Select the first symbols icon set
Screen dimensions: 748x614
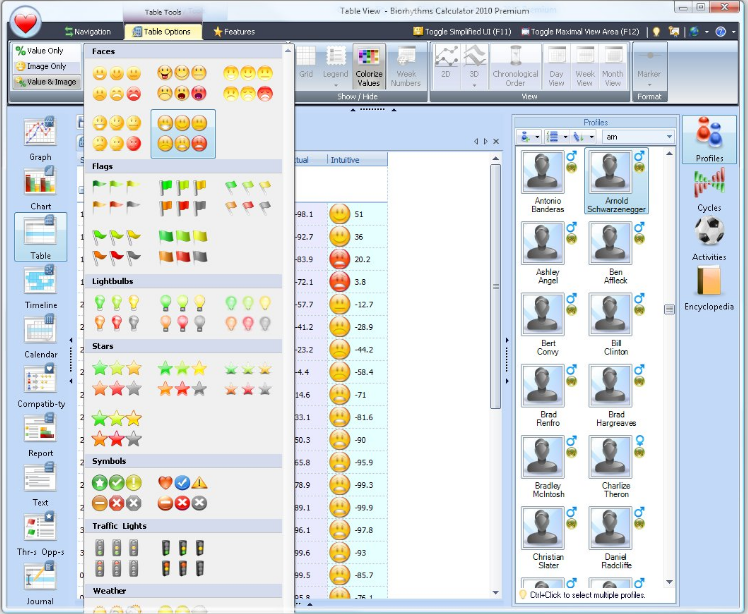[x=117, y=493]
